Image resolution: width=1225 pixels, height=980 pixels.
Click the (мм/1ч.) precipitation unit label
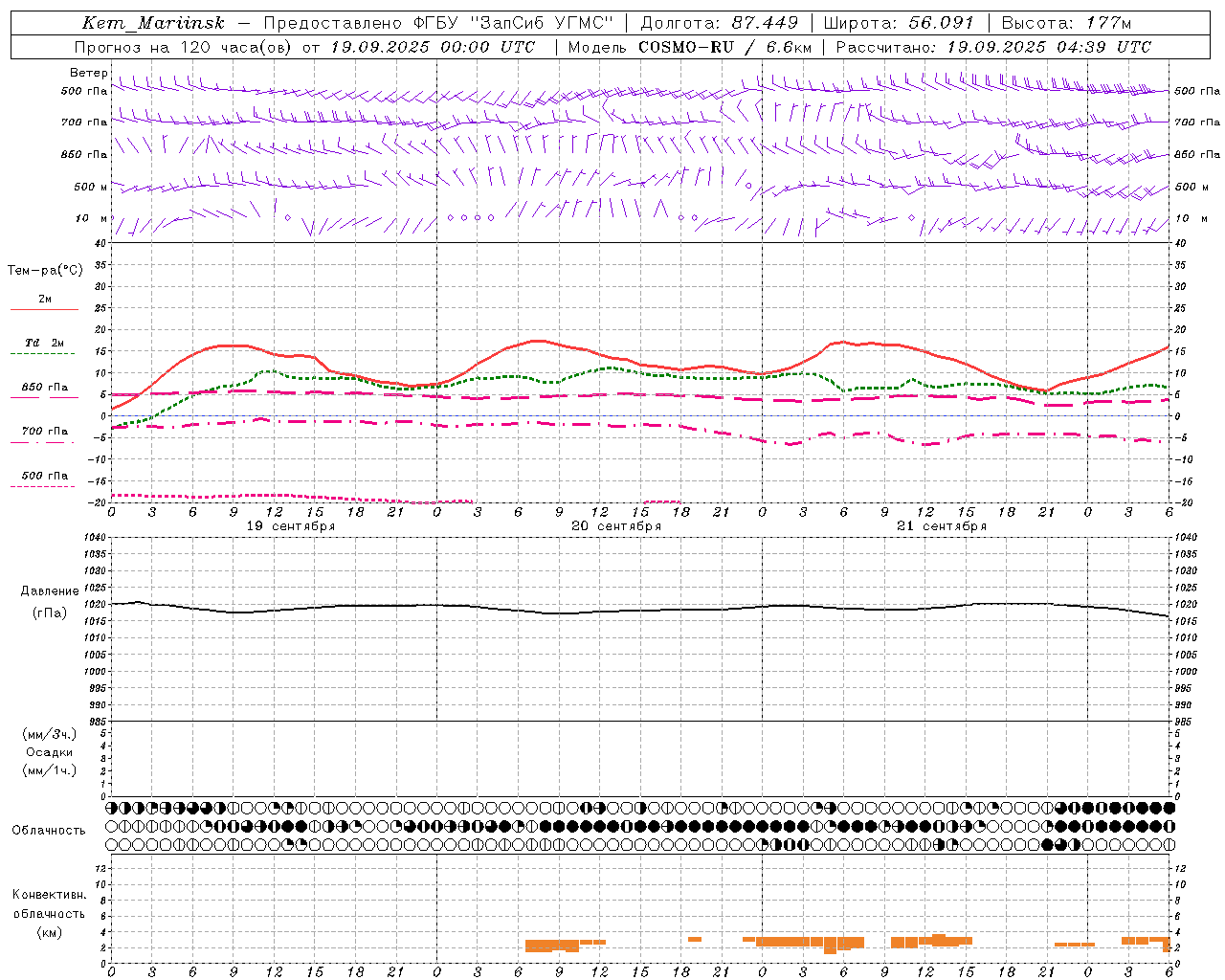(50, 770)
